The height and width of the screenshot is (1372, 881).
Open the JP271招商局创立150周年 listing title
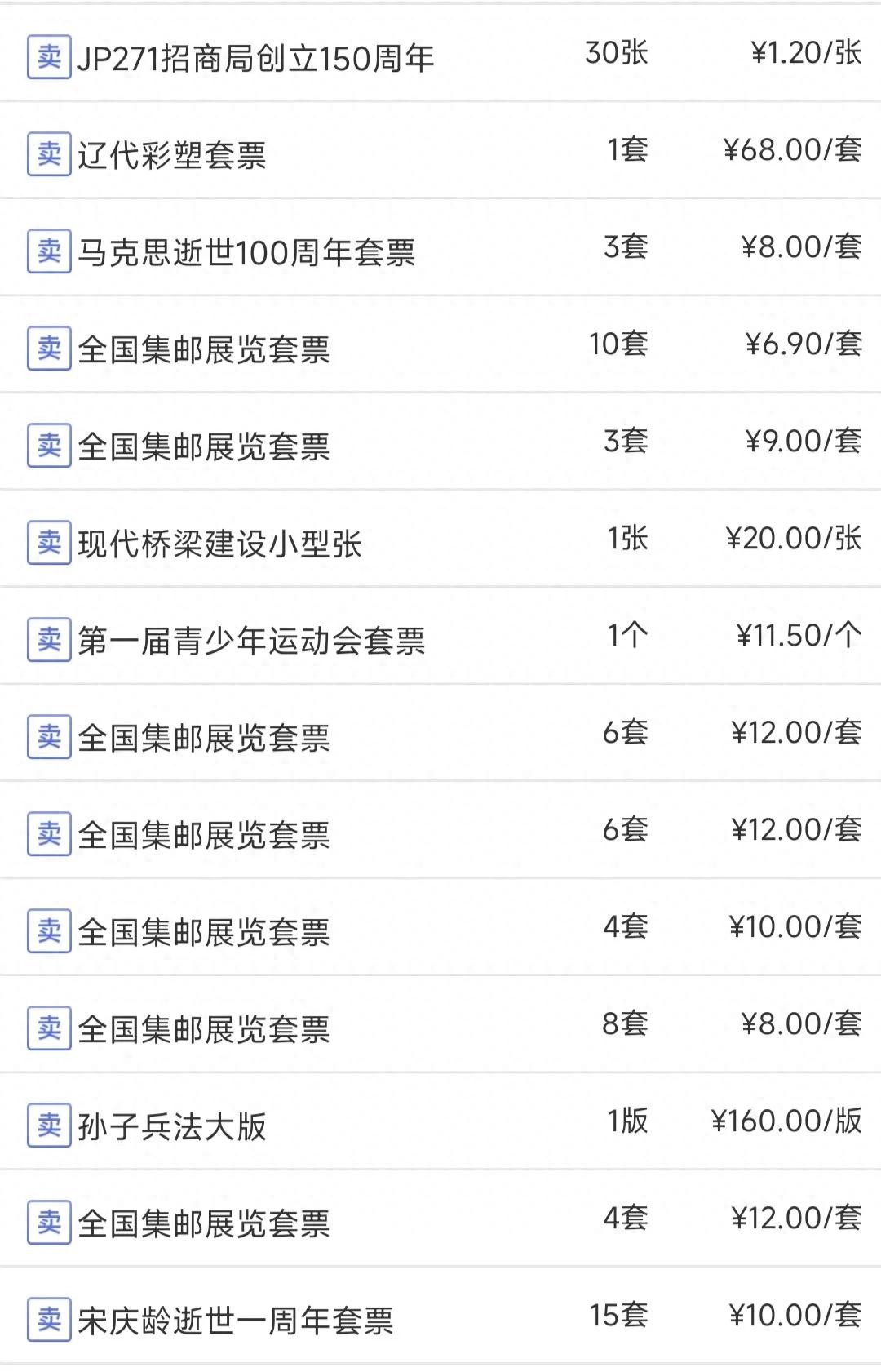point(255,59)
